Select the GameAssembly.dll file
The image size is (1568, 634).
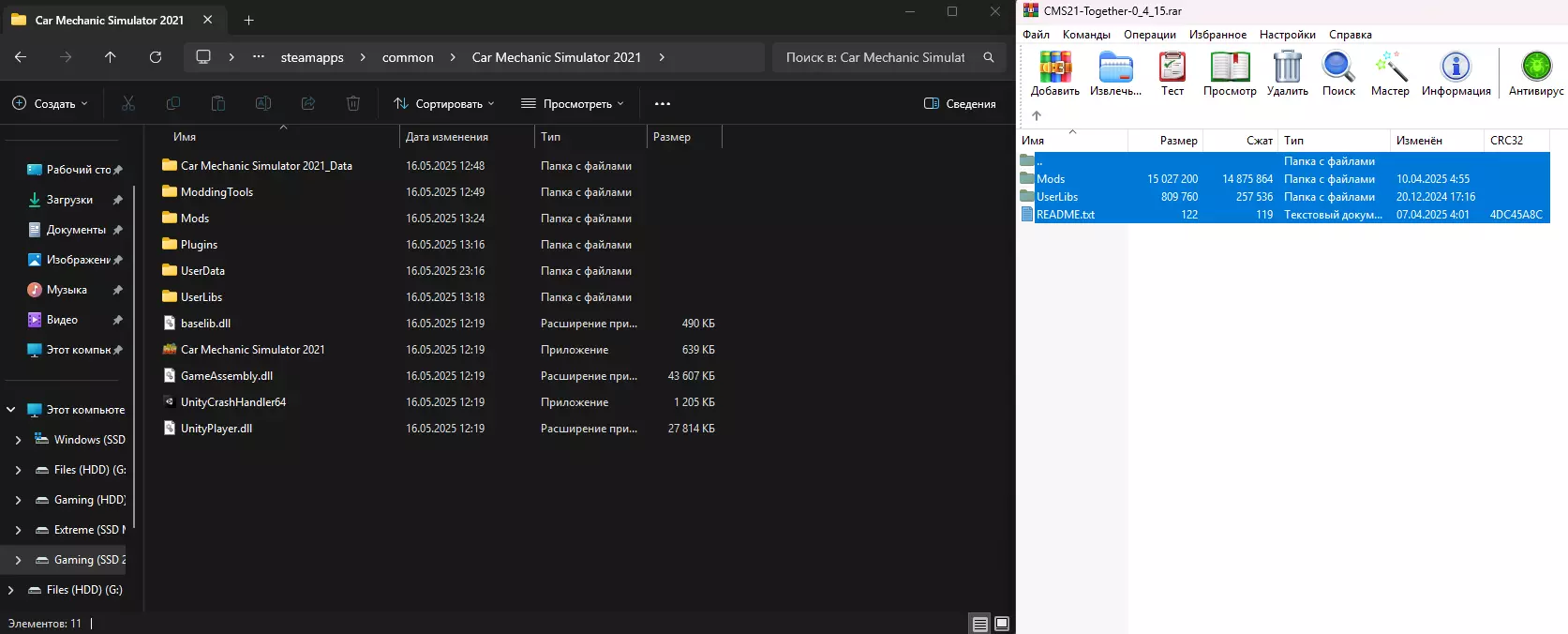coord(227,376)
